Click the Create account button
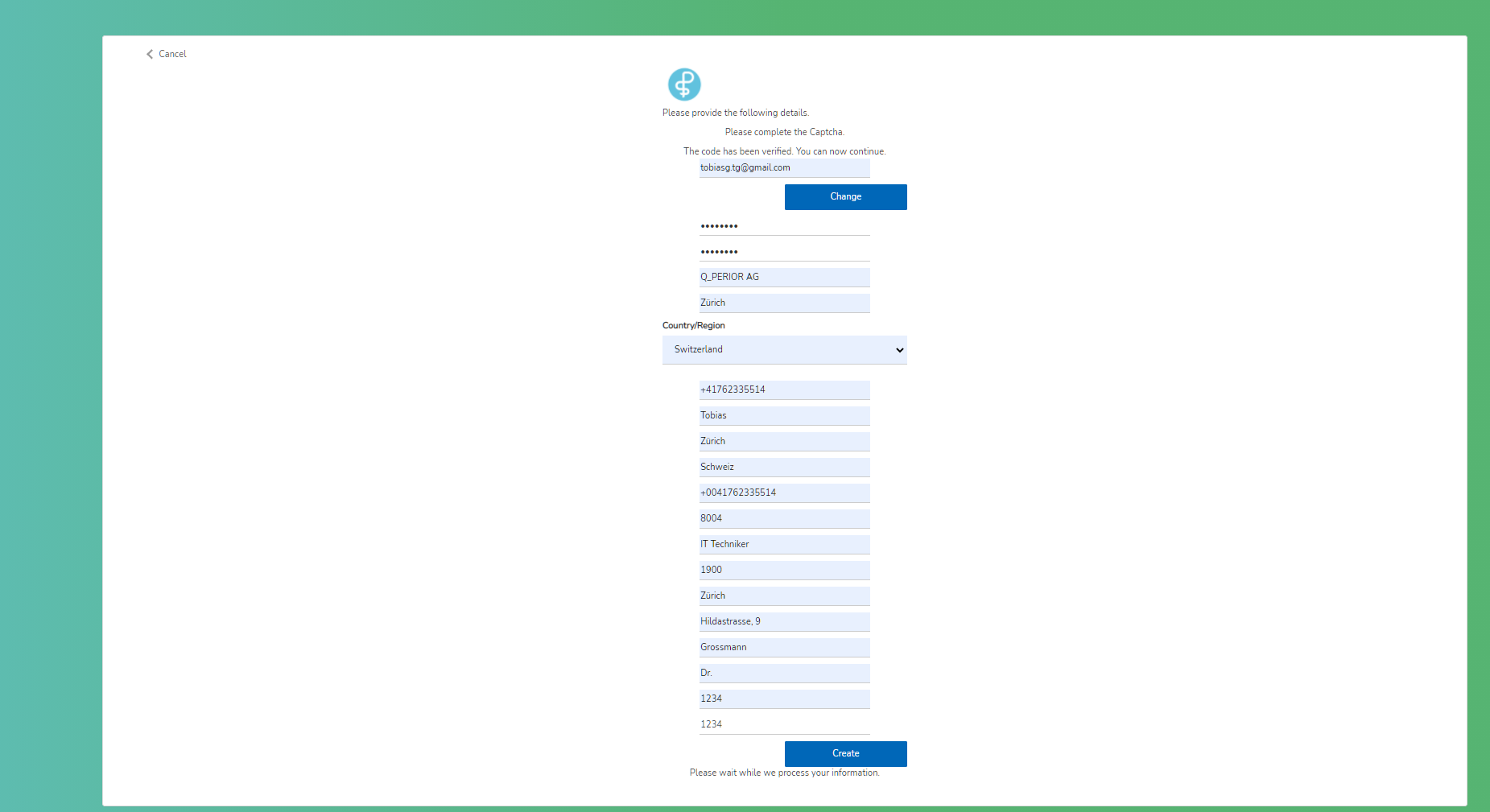Screen dimensions: 1490x812 click(x=845, y=754)
